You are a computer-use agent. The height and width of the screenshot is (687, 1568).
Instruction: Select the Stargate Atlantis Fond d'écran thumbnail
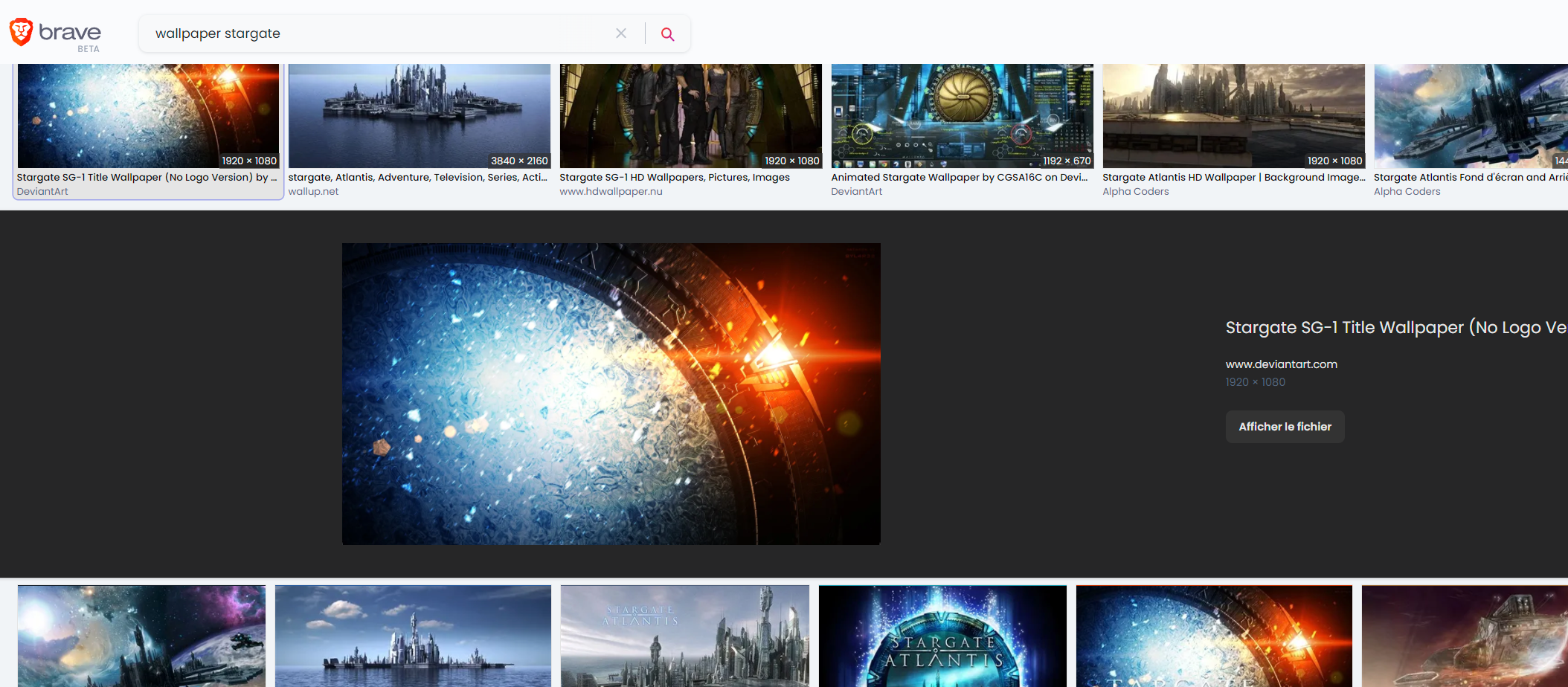[x=1471, y=115]
